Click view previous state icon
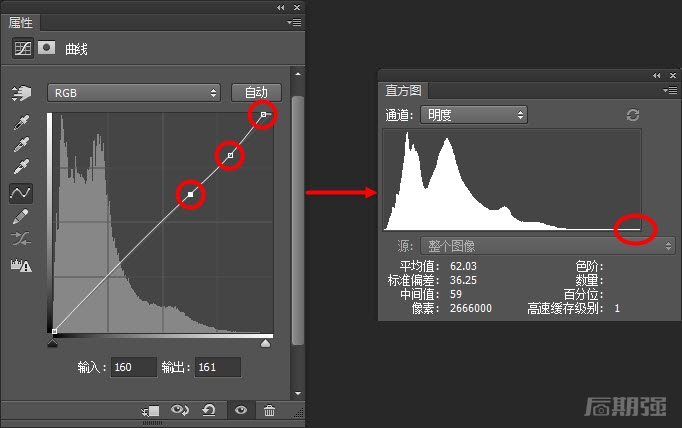Screen dimensions: 682x428 point(180,410)
